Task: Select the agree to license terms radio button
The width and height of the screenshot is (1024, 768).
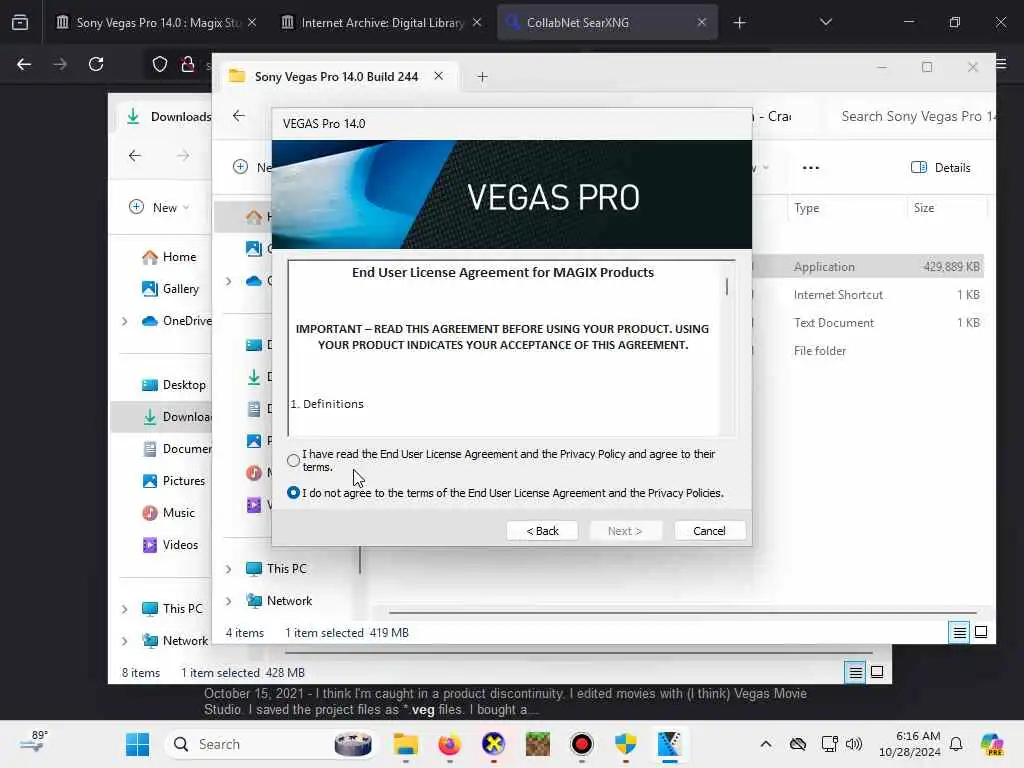Action: click(293, 460)
